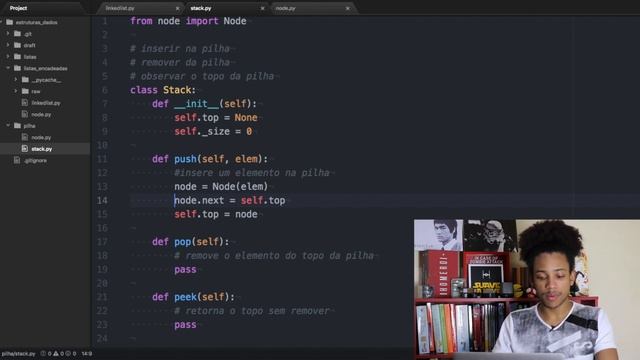Click the draft folder icon
This screenshot has width=640, height=360.
[x=18, y=45]
